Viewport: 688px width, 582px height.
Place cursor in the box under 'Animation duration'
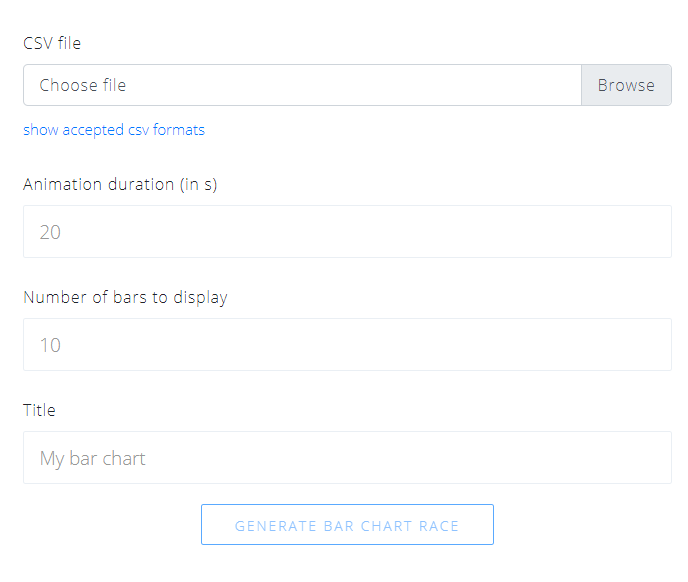pos(347,232)
